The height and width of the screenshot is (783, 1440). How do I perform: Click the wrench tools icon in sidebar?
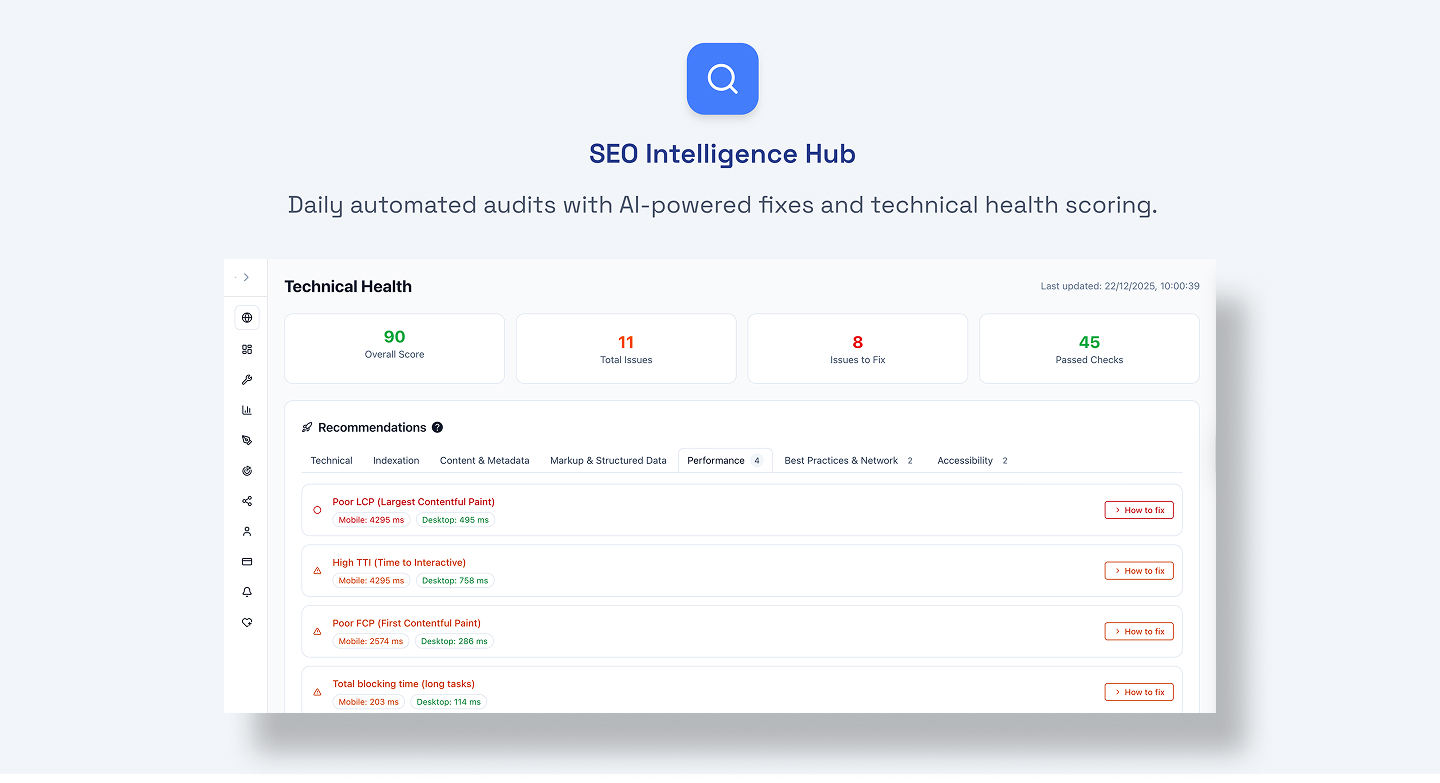click(x=246, y=379)
